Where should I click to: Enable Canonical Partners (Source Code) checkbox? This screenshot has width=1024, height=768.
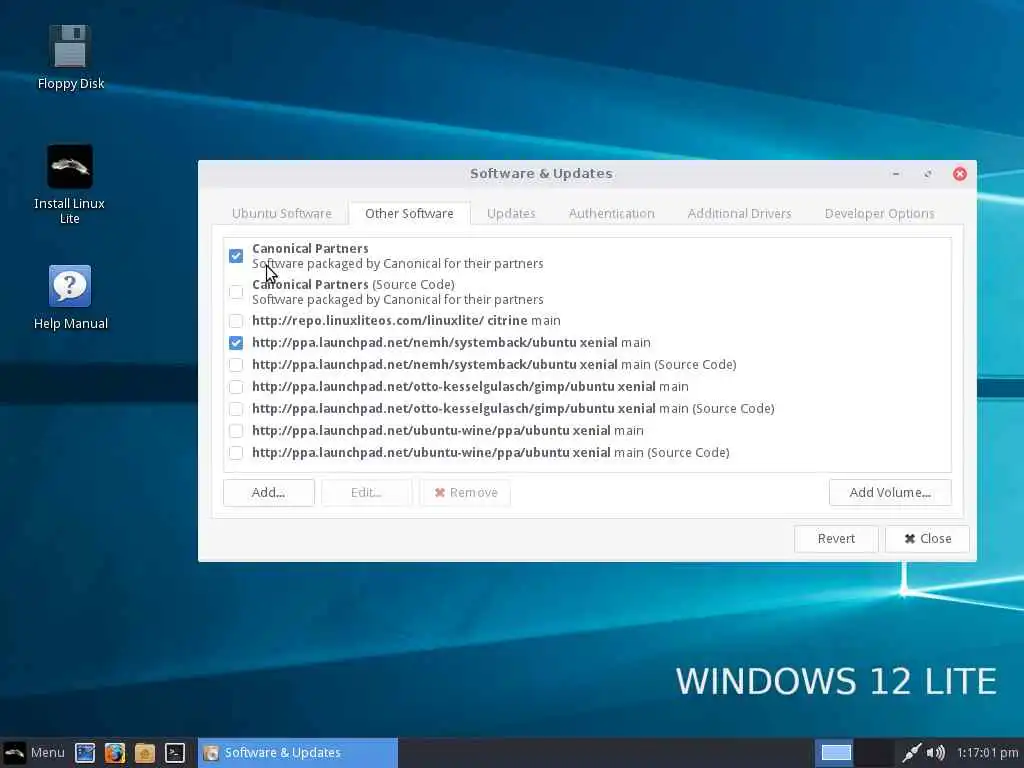tap(236, 291)
